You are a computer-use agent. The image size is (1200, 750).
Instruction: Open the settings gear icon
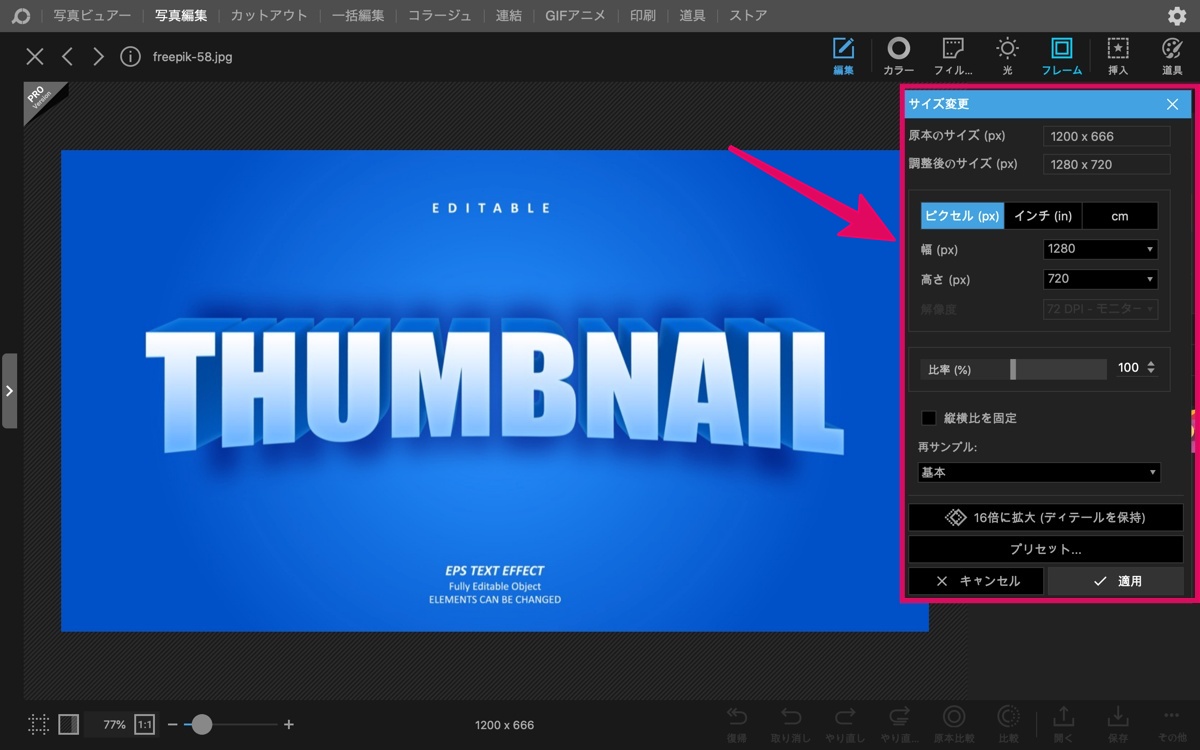[1177, 16]
